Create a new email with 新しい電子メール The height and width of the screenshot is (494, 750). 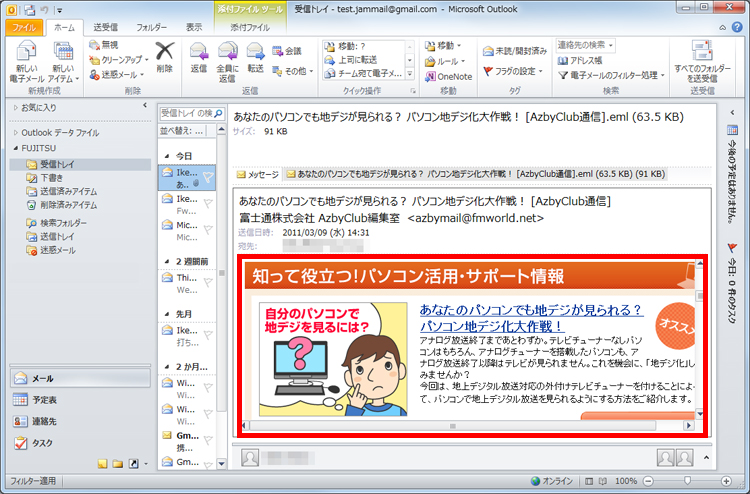26,63
